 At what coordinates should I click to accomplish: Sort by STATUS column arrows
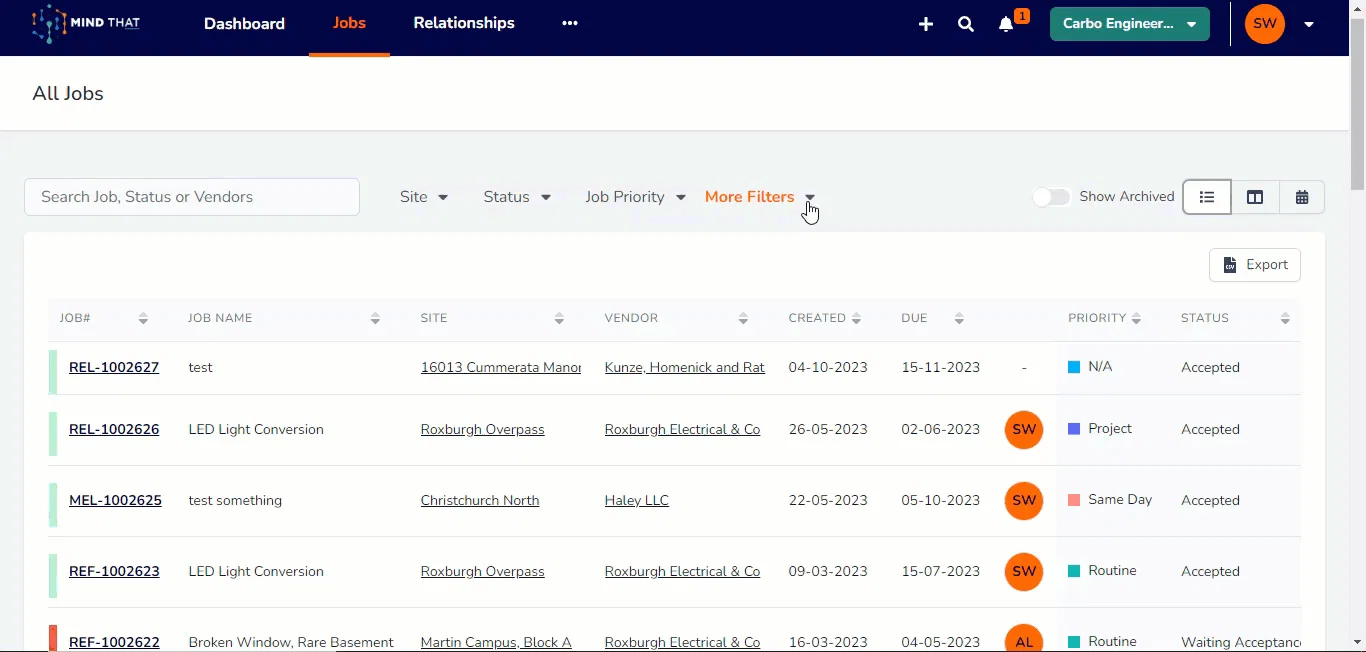[x=1285, y=319]
